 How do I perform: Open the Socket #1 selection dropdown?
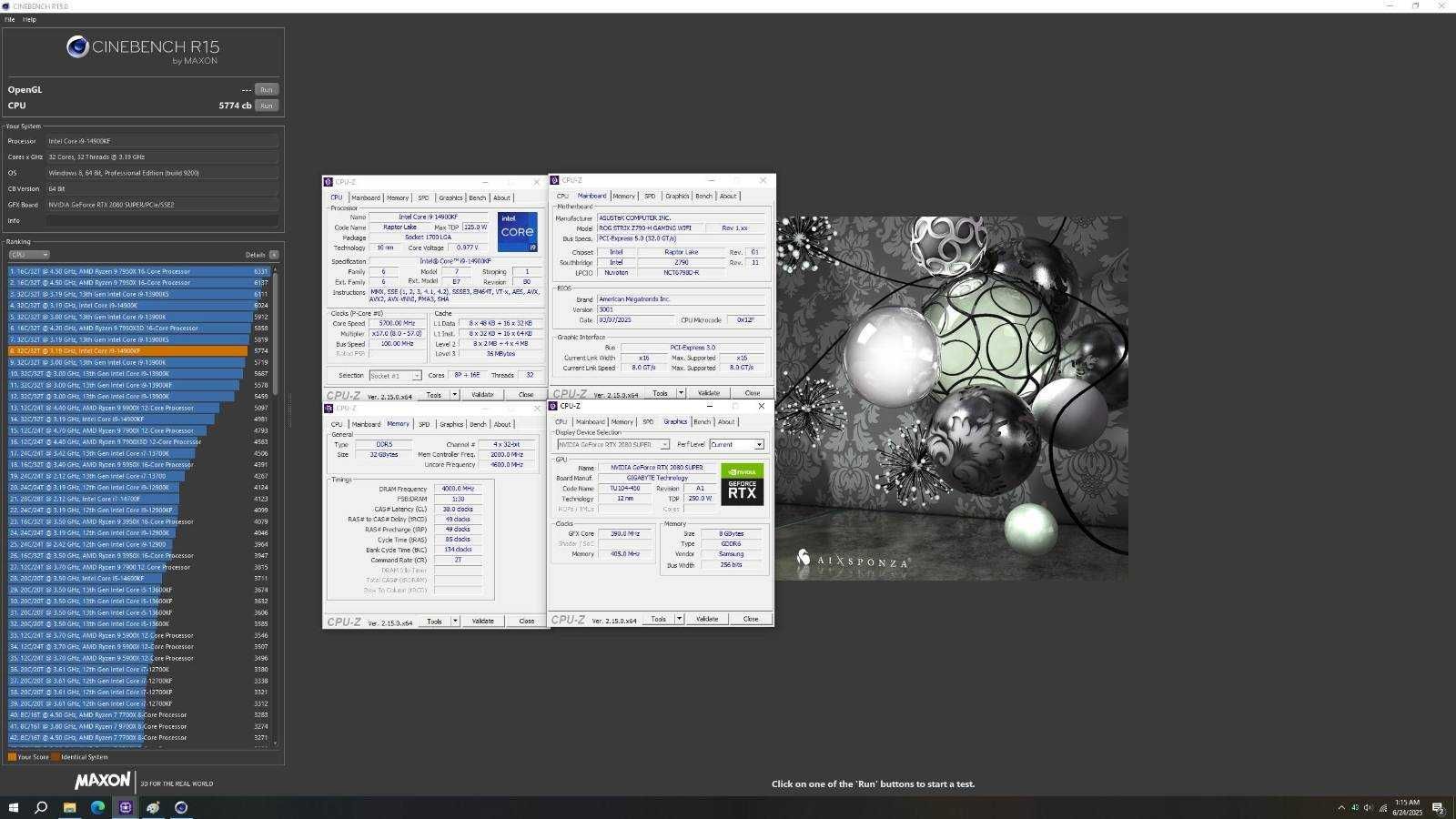point(395,376)
